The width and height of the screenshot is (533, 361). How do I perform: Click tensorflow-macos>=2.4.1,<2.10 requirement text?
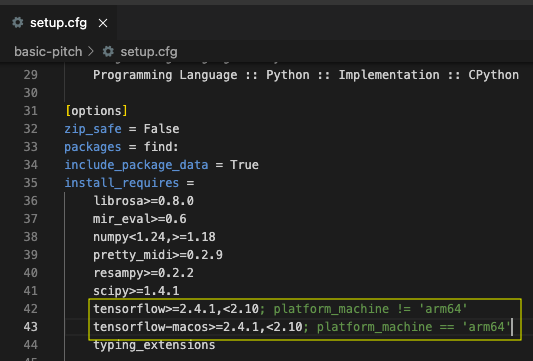coord(198,327)
